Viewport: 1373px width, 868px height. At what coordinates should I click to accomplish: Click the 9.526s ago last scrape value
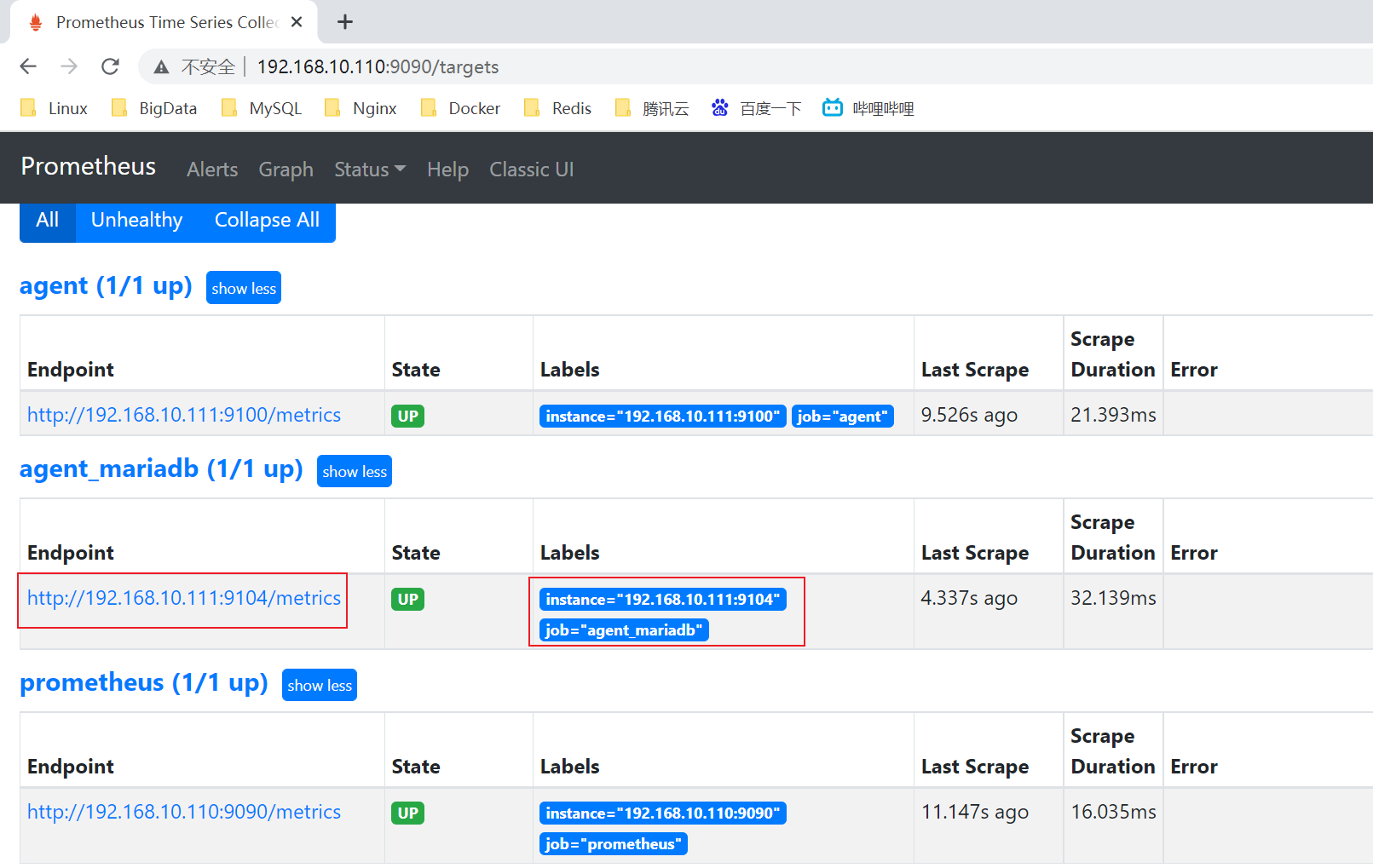pyautogui.click(x=969, y=415)
